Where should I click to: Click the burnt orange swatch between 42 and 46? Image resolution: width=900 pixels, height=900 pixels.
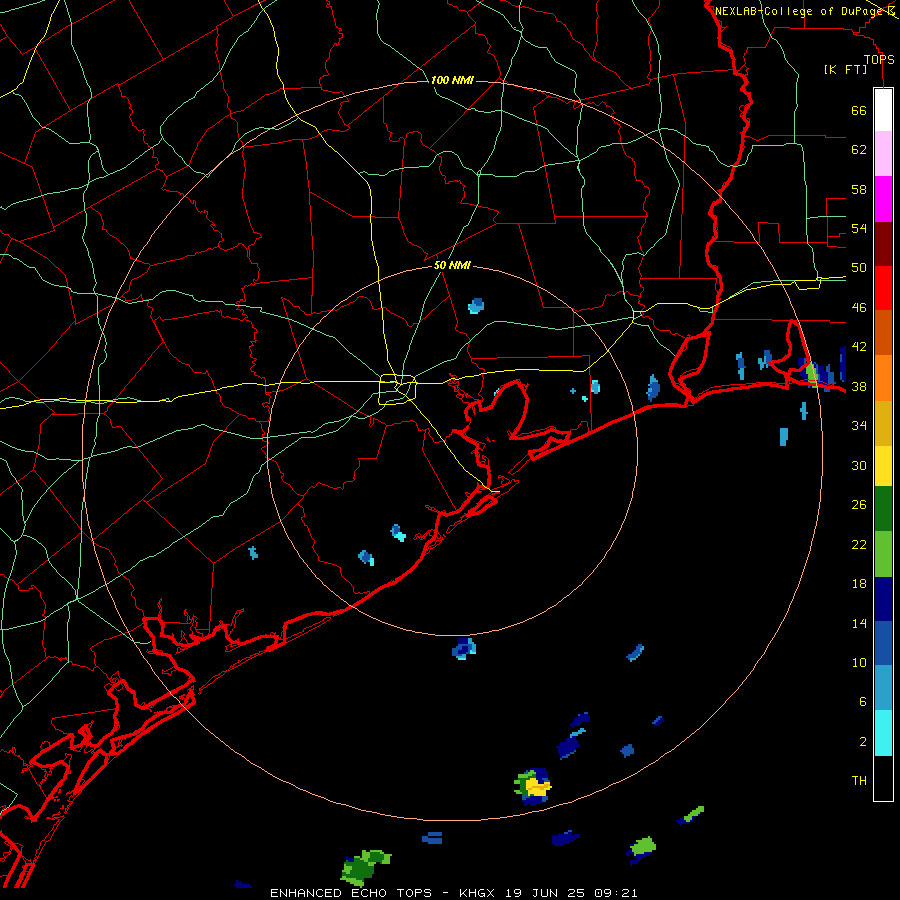(x=883, y=333)
